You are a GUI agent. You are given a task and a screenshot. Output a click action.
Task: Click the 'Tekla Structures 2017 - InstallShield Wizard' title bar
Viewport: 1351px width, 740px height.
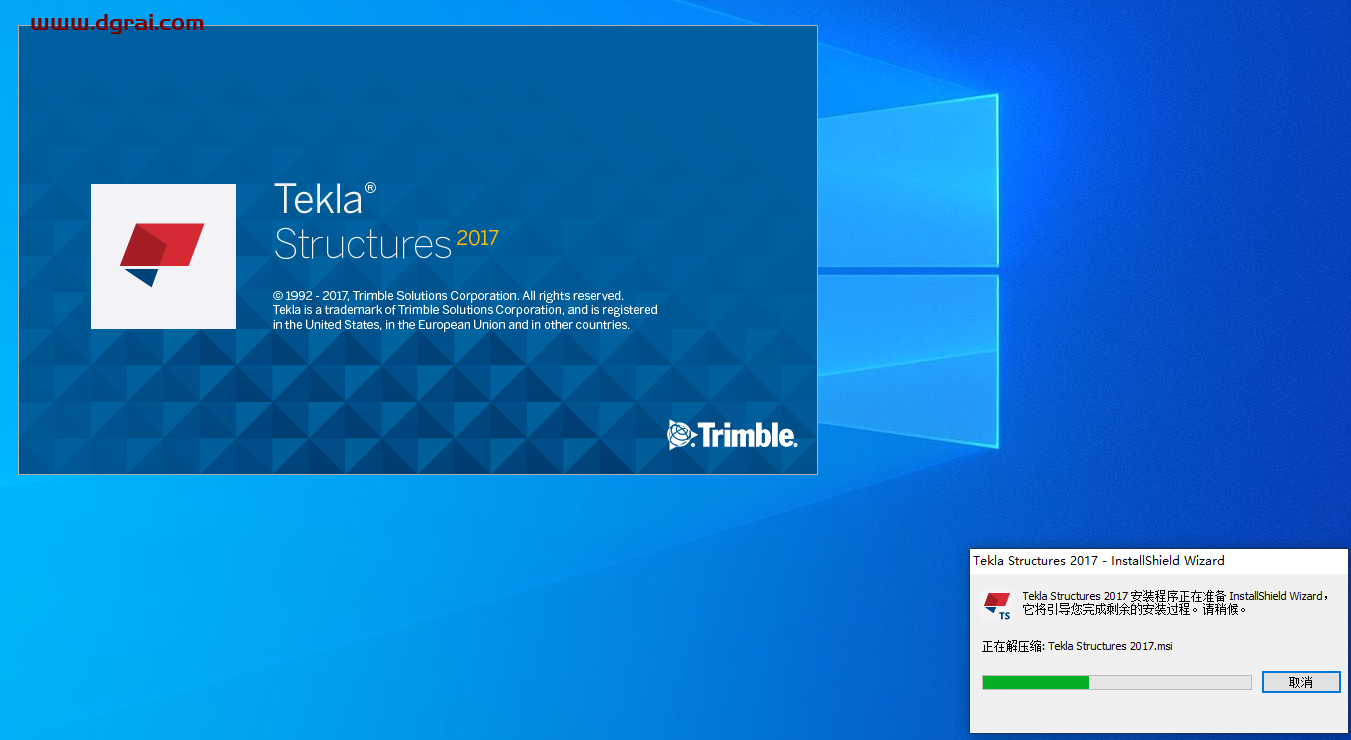1159,561
